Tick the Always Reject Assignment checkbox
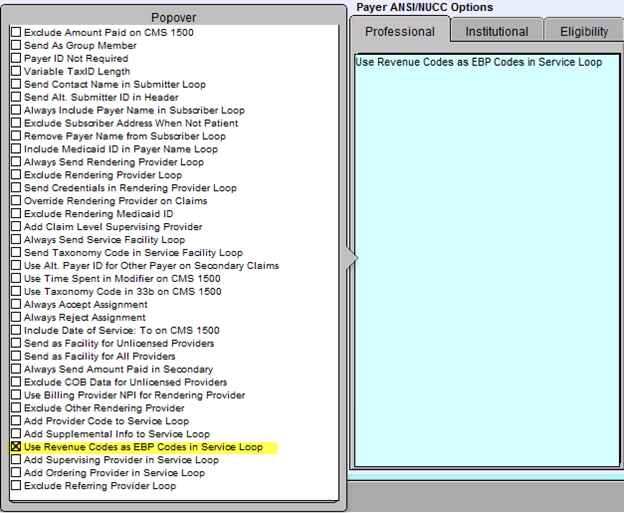This screenshot has width=624, height=513. pos(16,317)
